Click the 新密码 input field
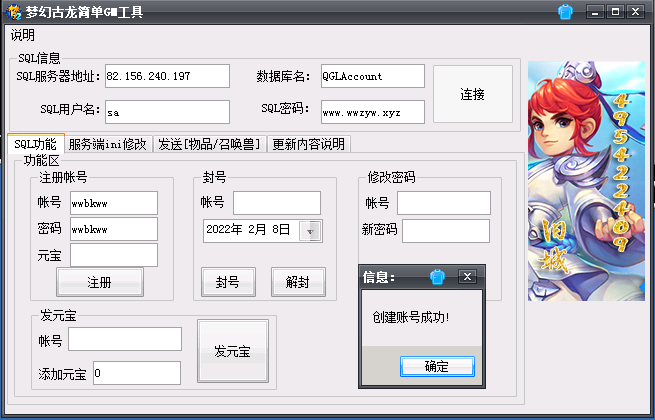 click(x=446, y=231)
